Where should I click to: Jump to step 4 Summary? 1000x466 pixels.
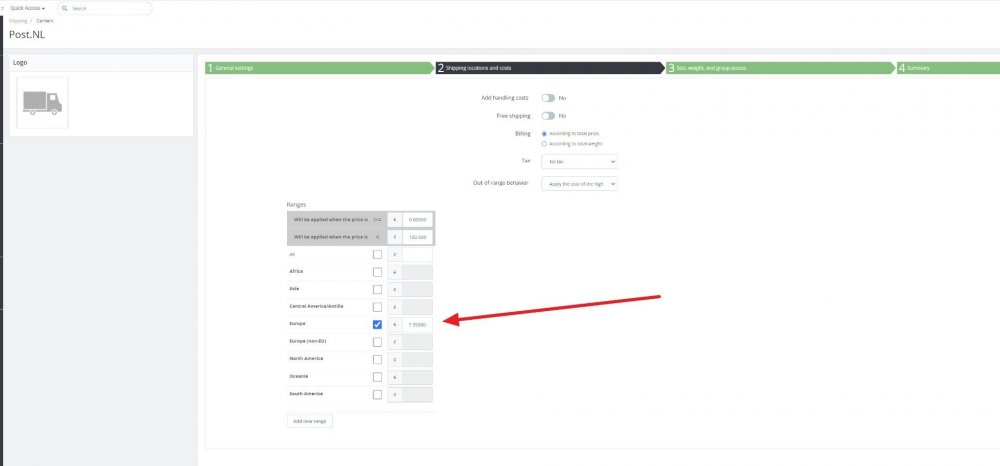click(x=948, y=68)
